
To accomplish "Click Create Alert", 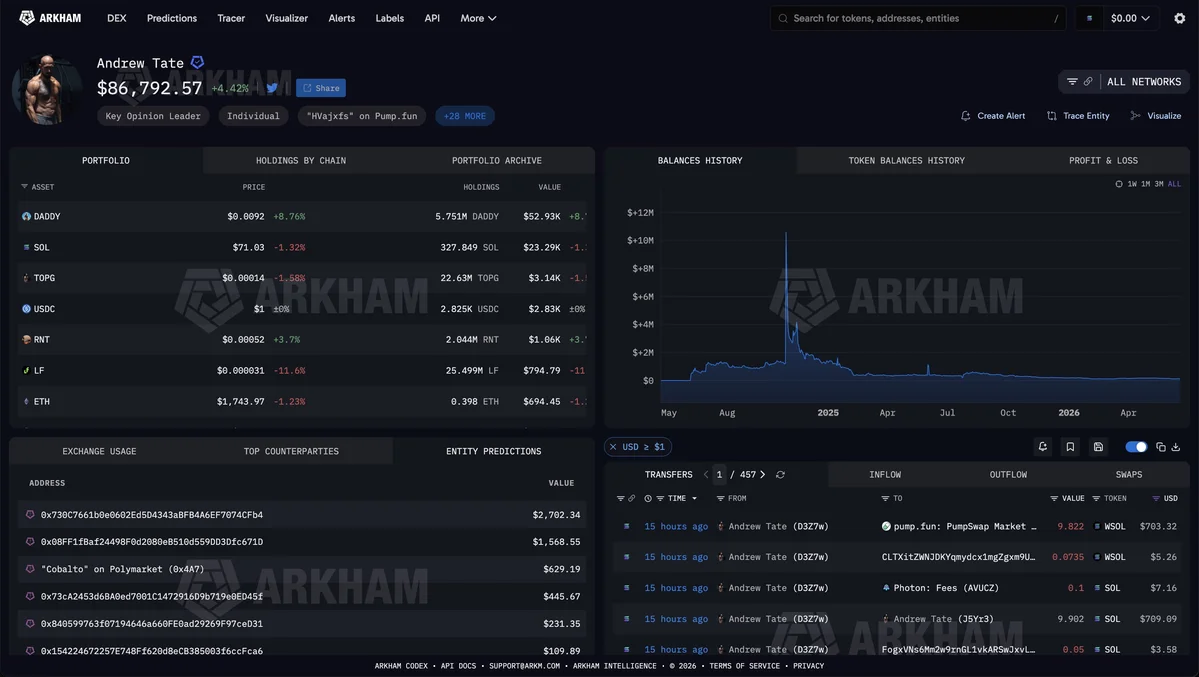I will tap(993, 116).
